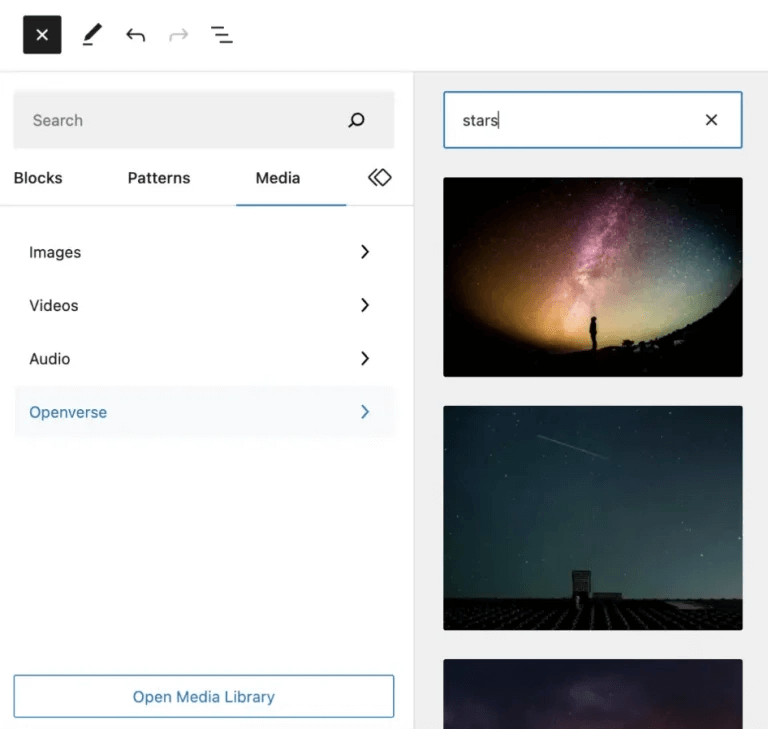Select the Tools pencil icon
This screenshot has width=768, height=729.
92,35
